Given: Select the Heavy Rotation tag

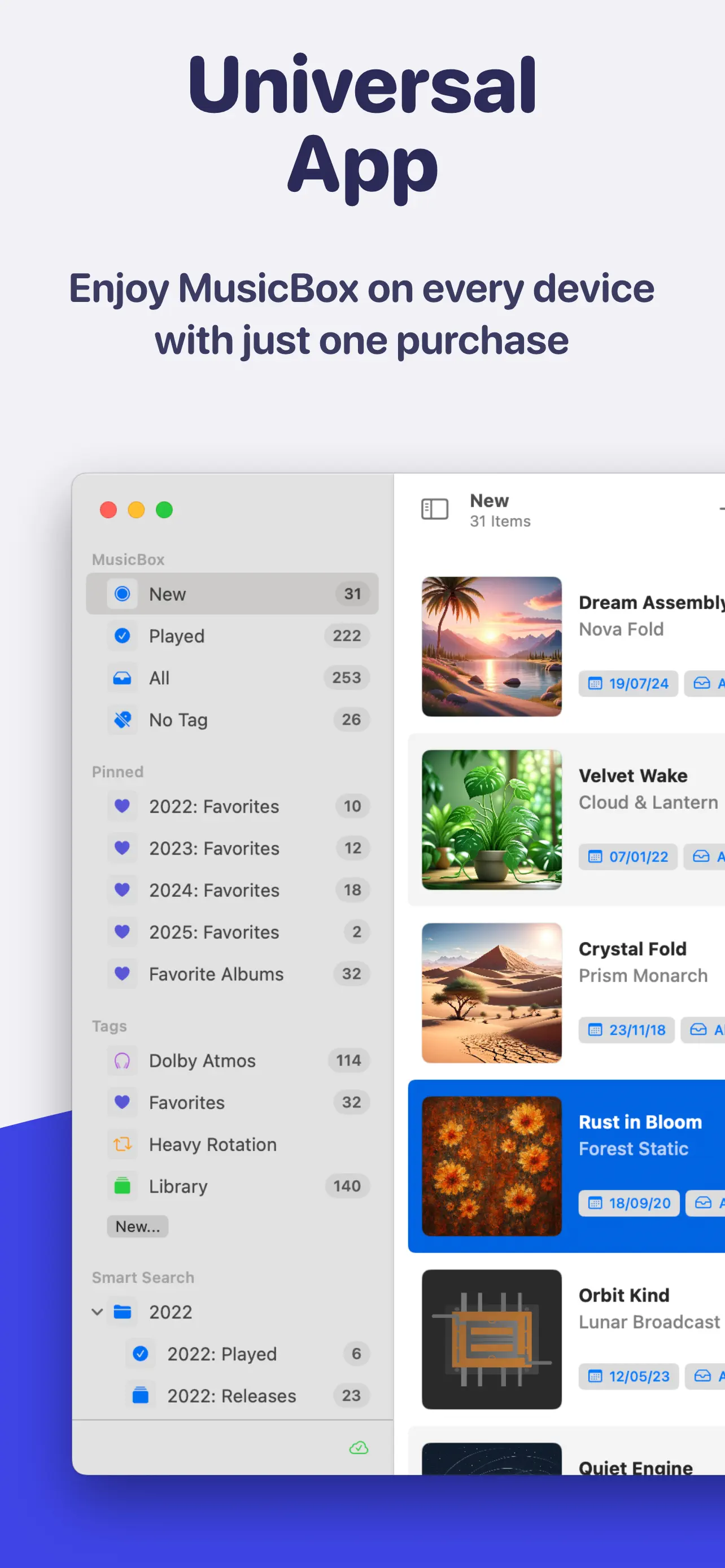Looking at the screenshot, I should [x=232, y=1144].
